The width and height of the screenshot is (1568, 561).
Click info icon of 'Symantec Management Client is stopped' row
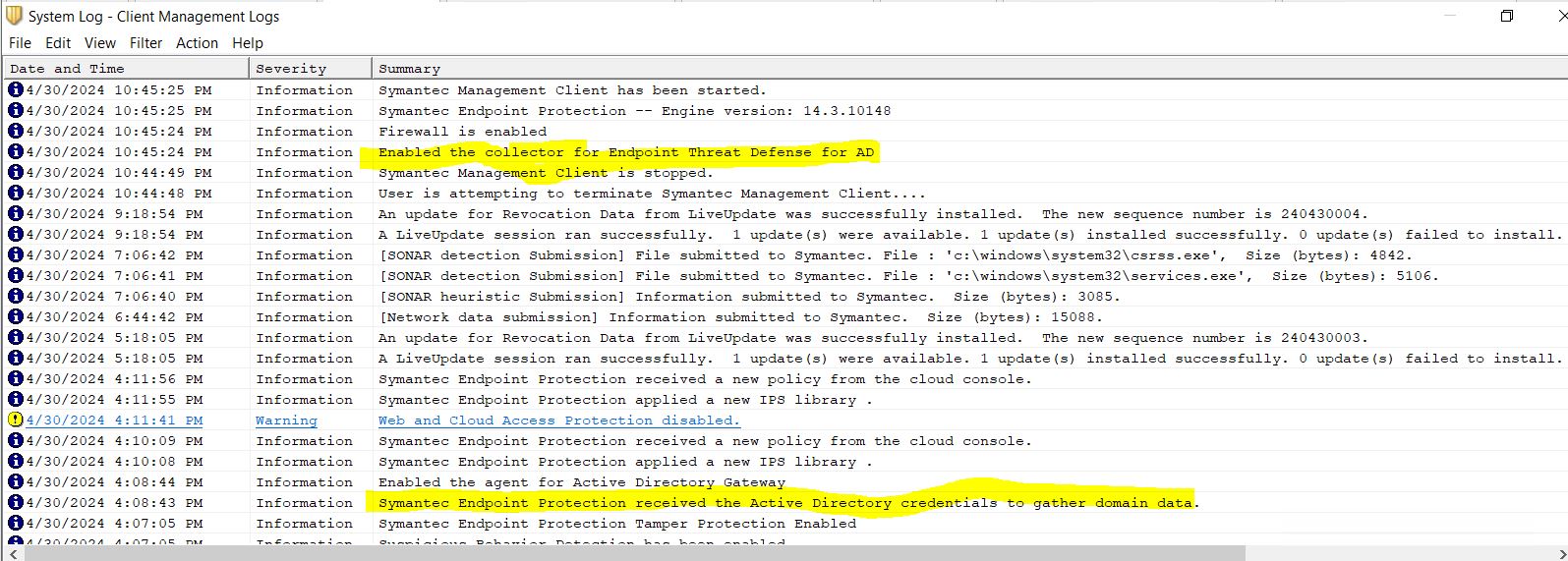pyautogui.click(x=15, y=172)
